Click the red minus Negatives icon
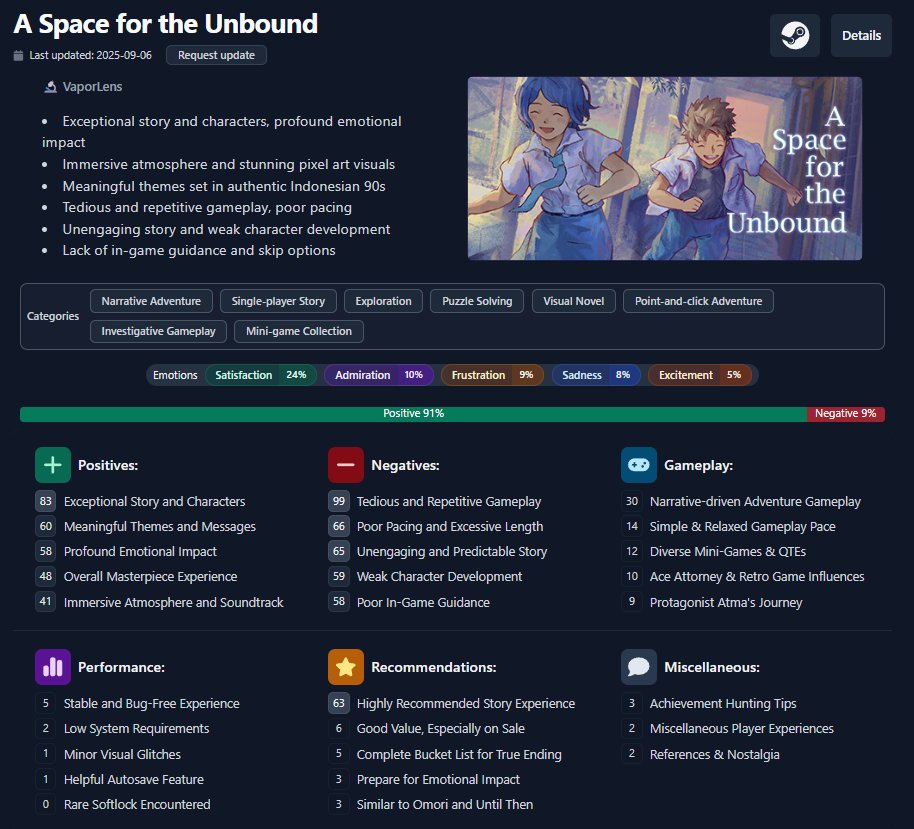Screen dimensions: 914x829 coord(346,465)
